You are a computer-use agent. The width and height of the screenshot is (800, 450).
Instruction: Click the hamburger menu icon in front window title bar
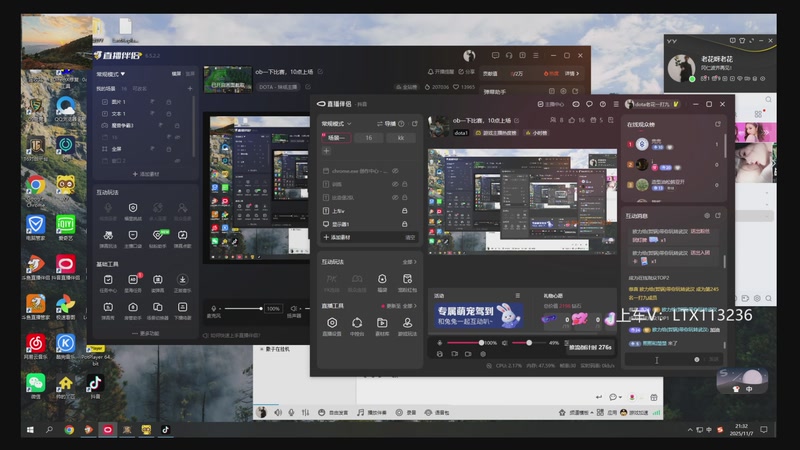(x=616, y=104)
